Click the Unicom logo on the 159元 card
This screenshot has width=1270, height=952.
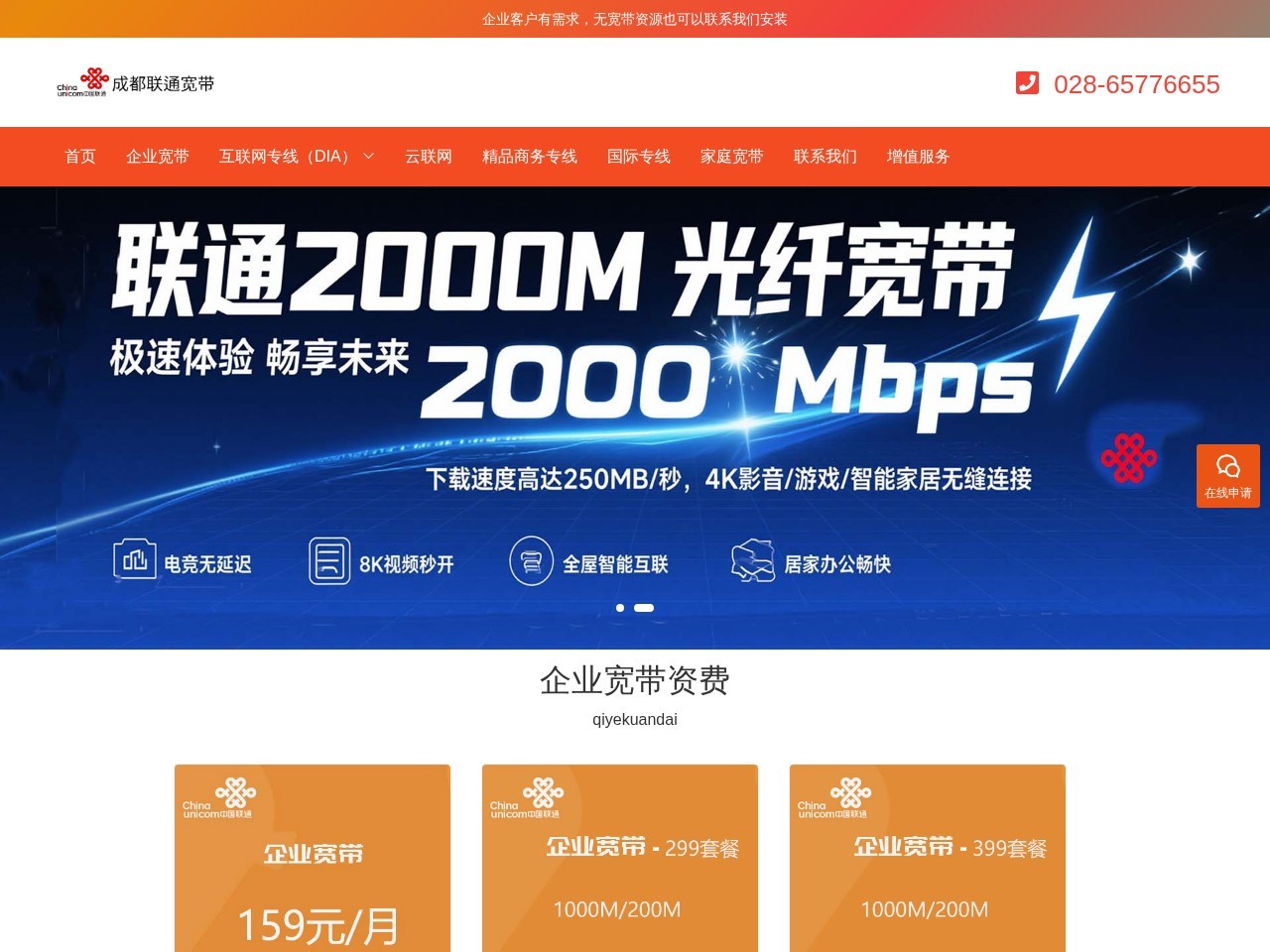220,797
